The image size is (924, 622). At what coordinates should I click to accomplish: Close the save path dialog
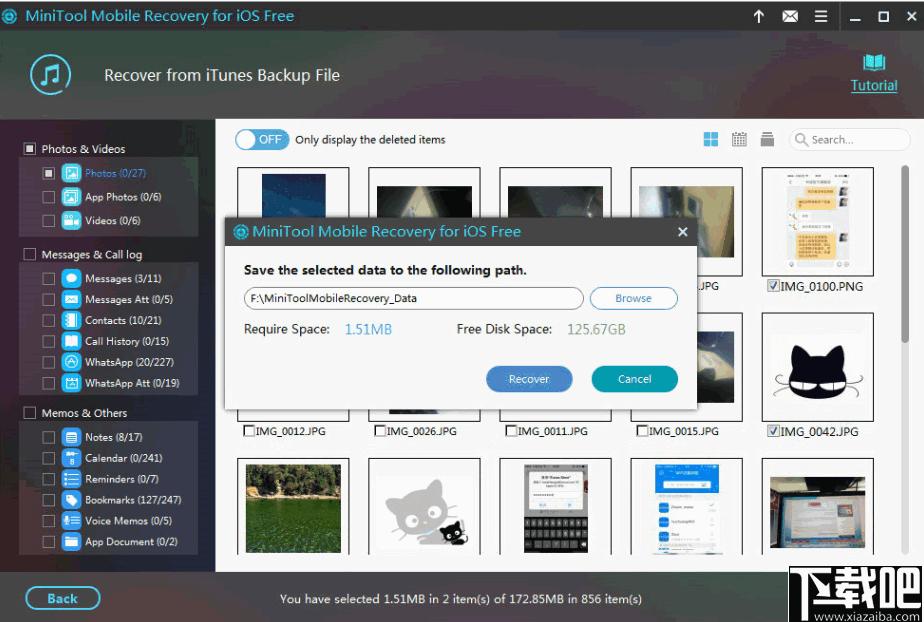tap(682, 232)
